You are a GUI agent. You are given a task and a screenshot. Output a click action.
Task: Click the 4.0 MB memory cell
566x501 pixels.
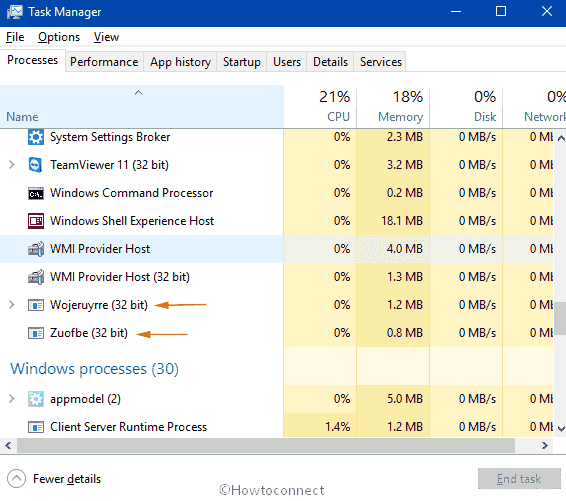(393, 249)
